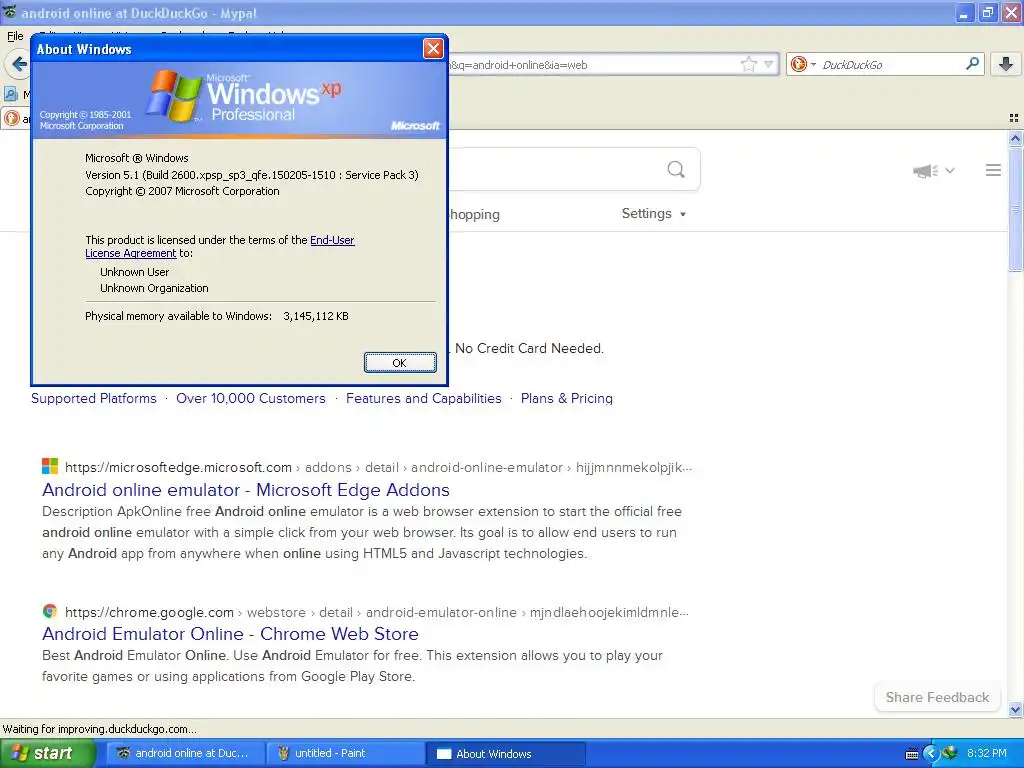Click the page scrollbar down arrow
The width and height of the screenshot is (1024, 768).
pyautogui.click(x=1016, y=709)
